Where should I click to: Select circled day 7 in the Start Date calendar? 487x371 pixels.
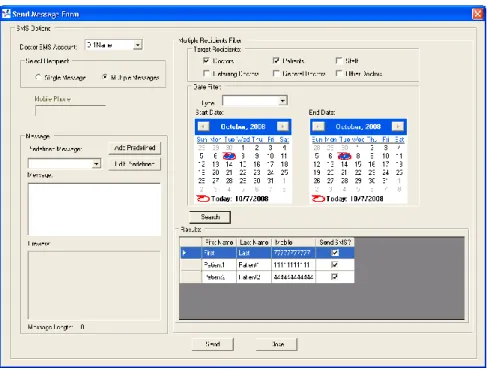tap(229, 156)
